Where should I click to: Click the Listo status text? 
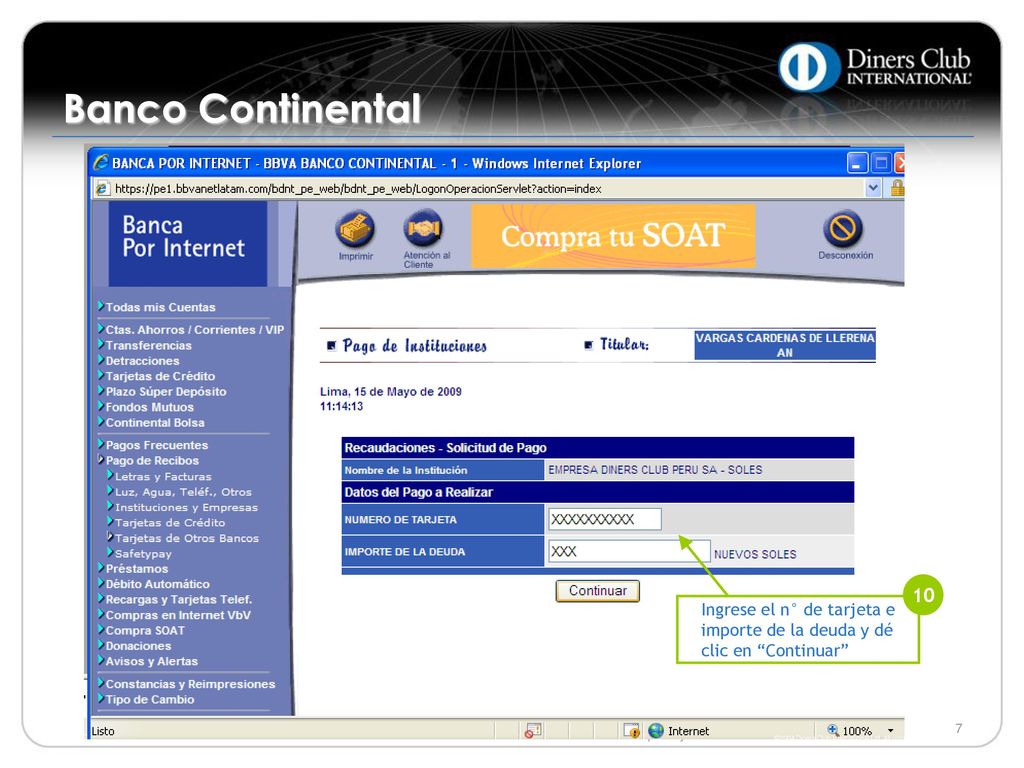tap(103, 731)
